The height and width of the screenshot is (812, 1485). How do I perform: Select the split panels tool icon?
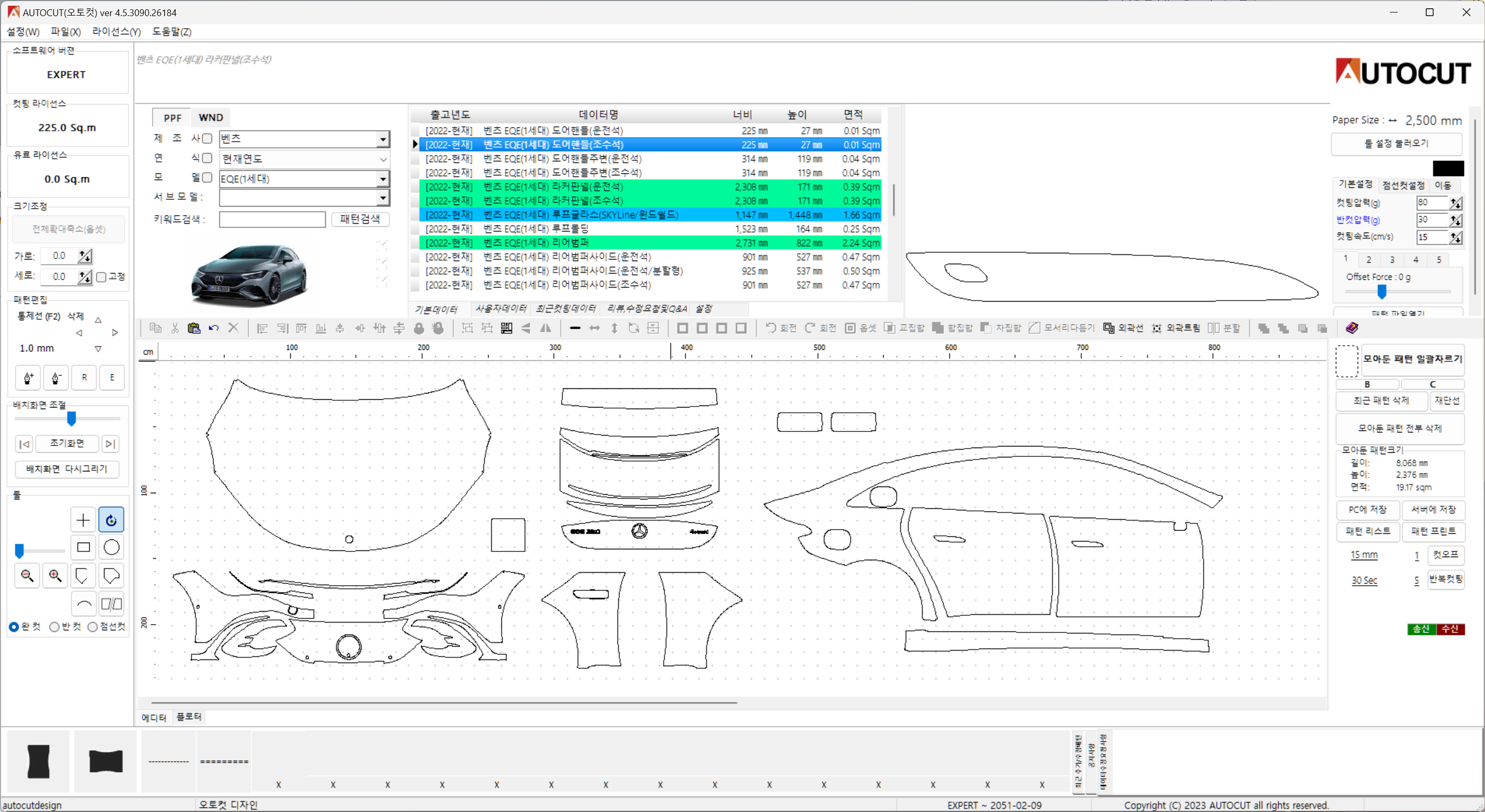[x=111, y=603]
